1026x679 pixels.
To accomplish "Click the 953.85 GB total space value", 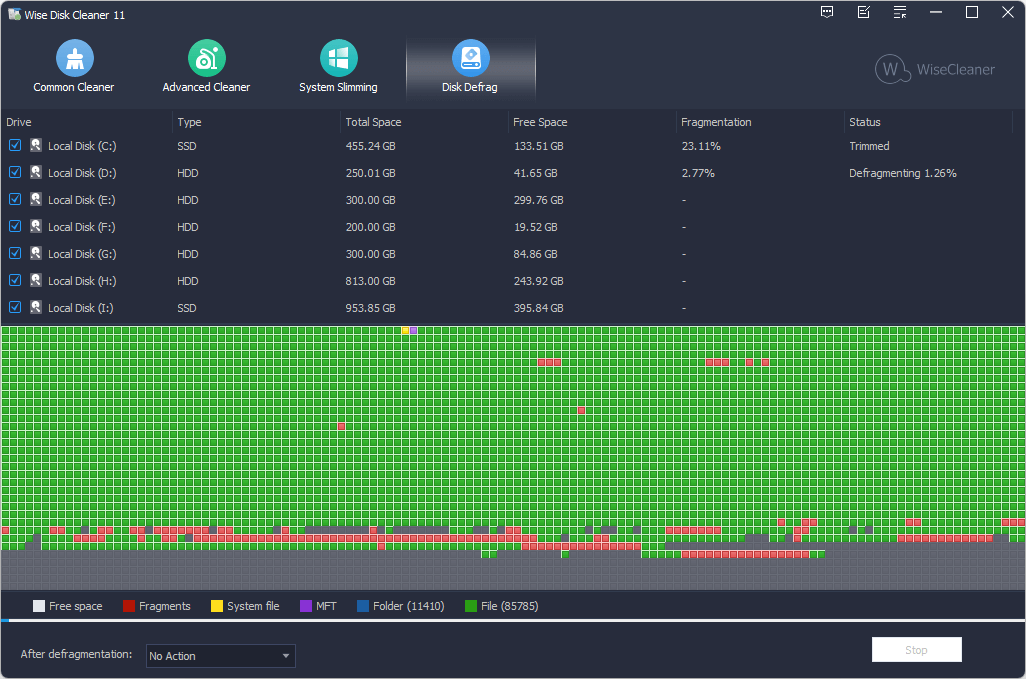I will pyautogui.click(x=370, y=307).
